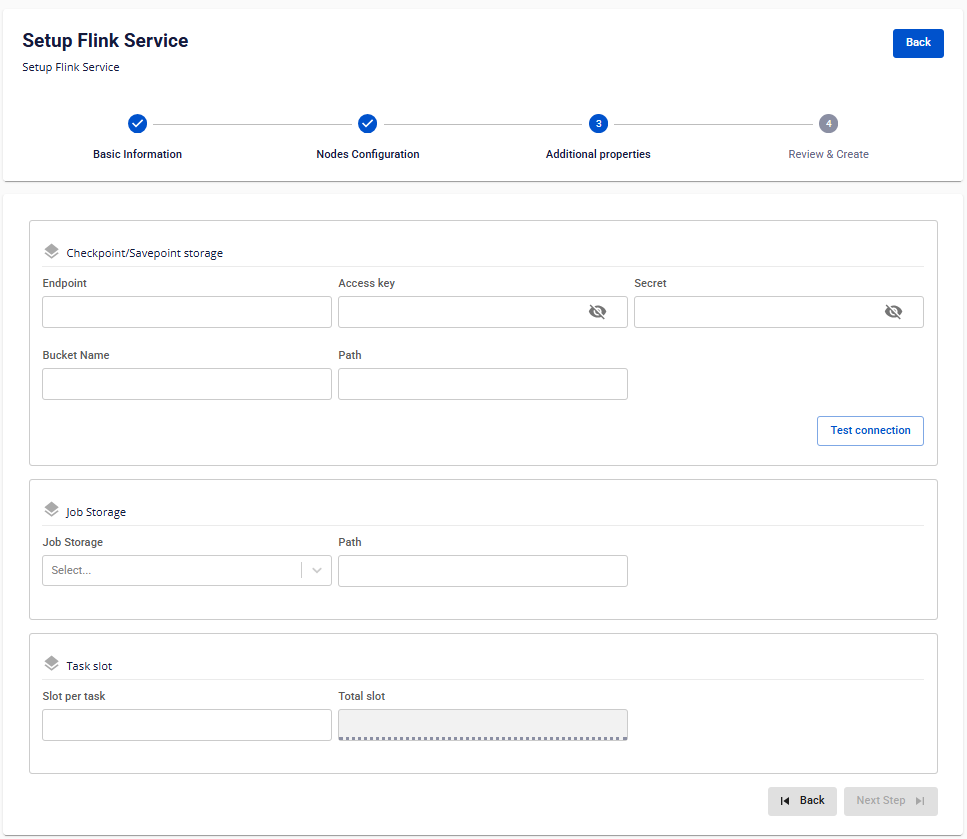This screenshot has height=839, width=967.
Task: Click the Access key field label
Action: (366, 283)
